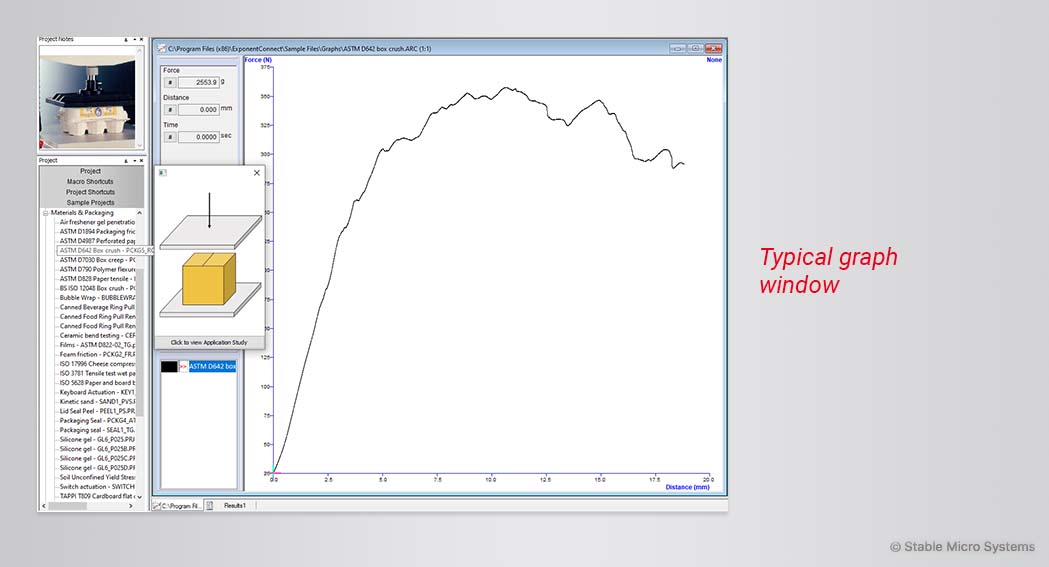The width and height of the screenshot is (1049, 567).
Task: Open BS ISO 12048 Box crush sample
Action: [97, 288]
